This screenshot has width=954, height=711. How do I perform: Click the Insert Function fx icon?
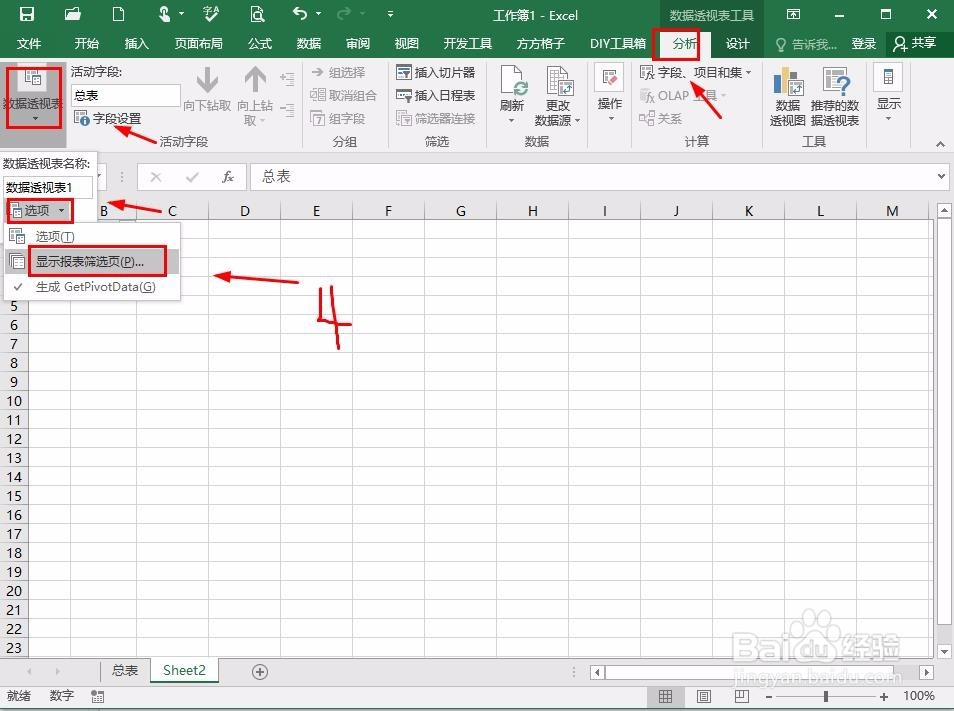click(228, 177)
